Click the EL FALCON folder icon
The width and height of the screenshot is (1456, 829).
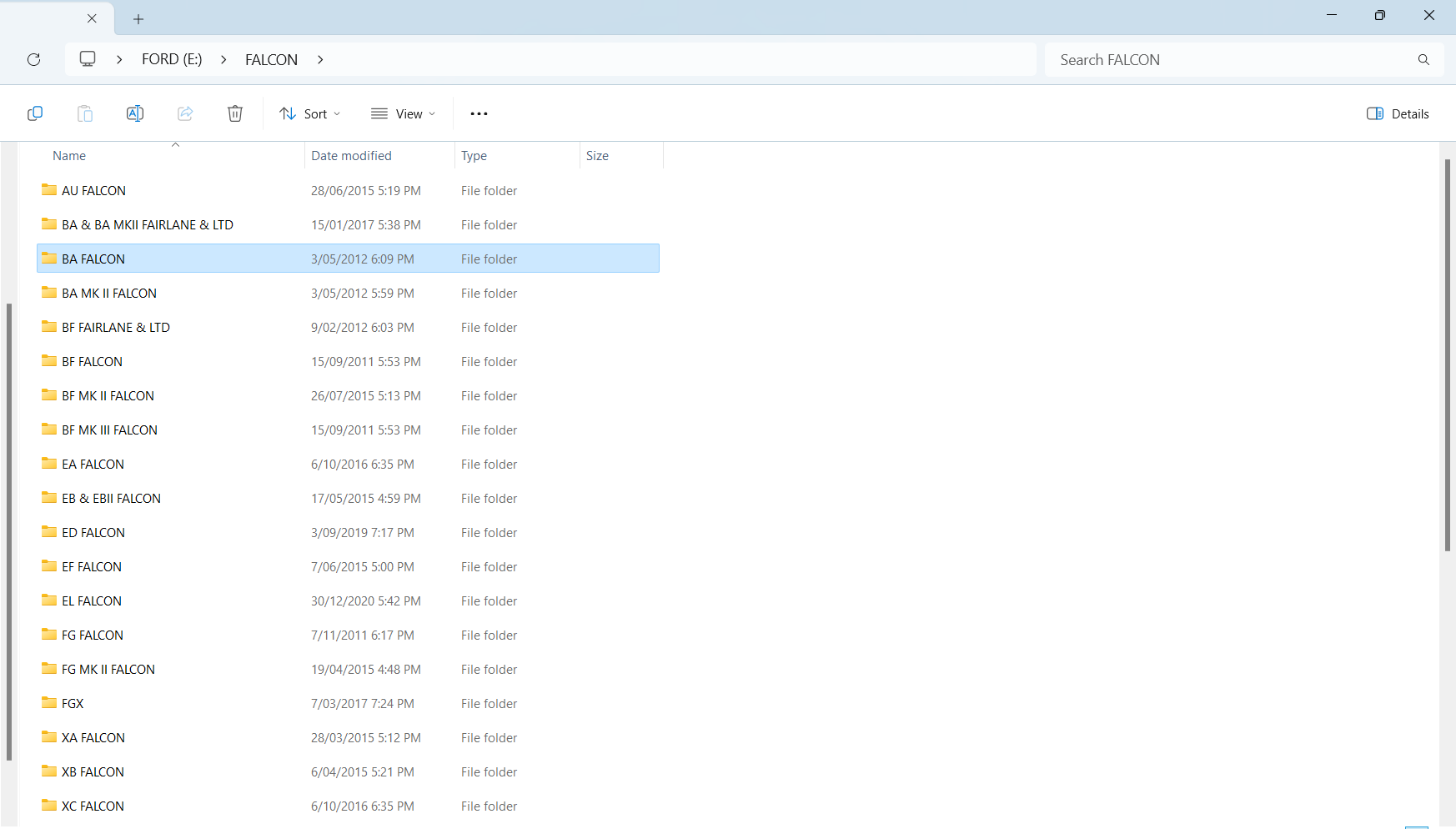click(x=49, y=600)
